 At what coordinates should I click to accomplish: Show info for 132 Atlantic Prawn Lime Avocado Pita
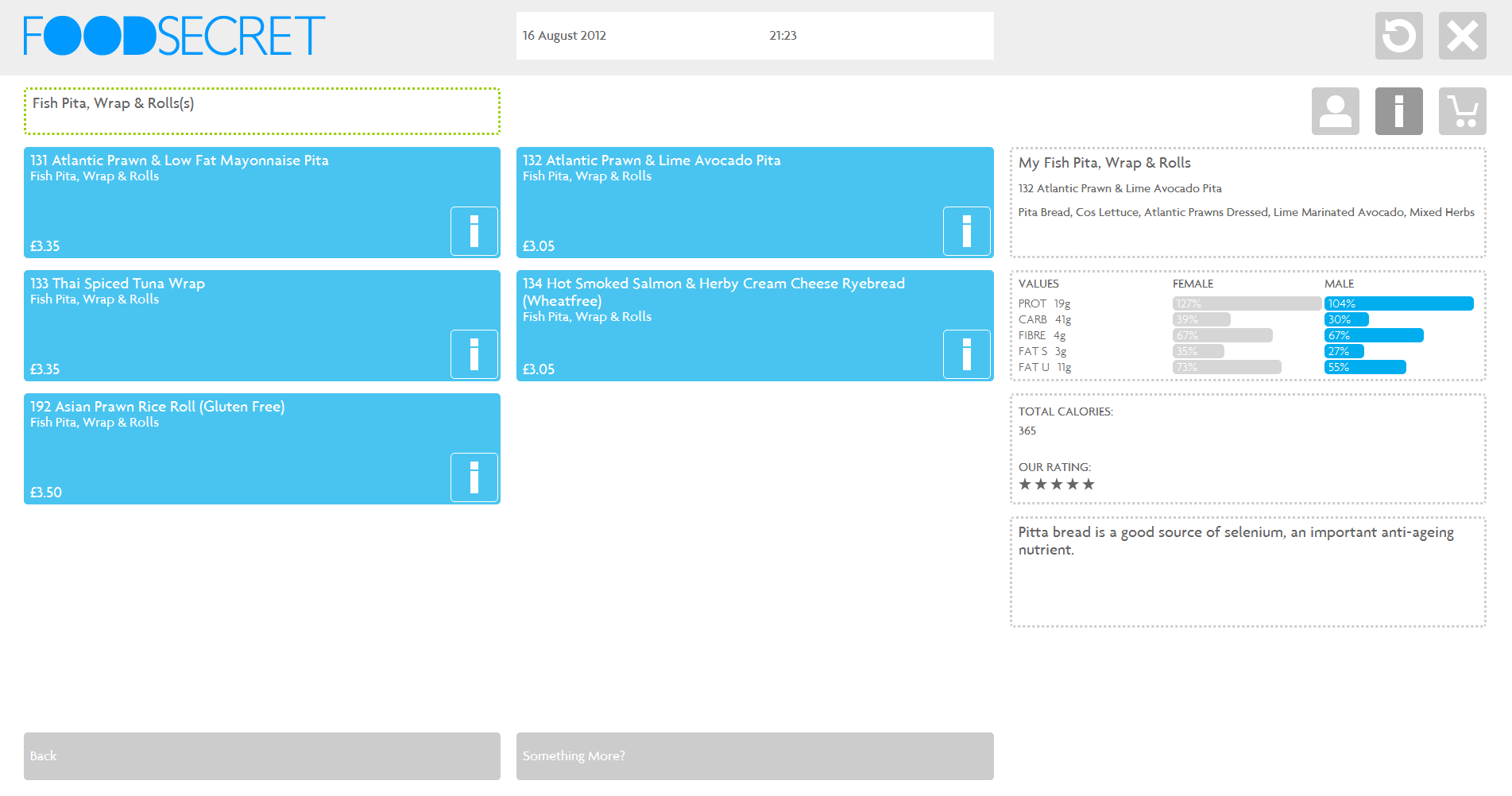coord(967,231)
